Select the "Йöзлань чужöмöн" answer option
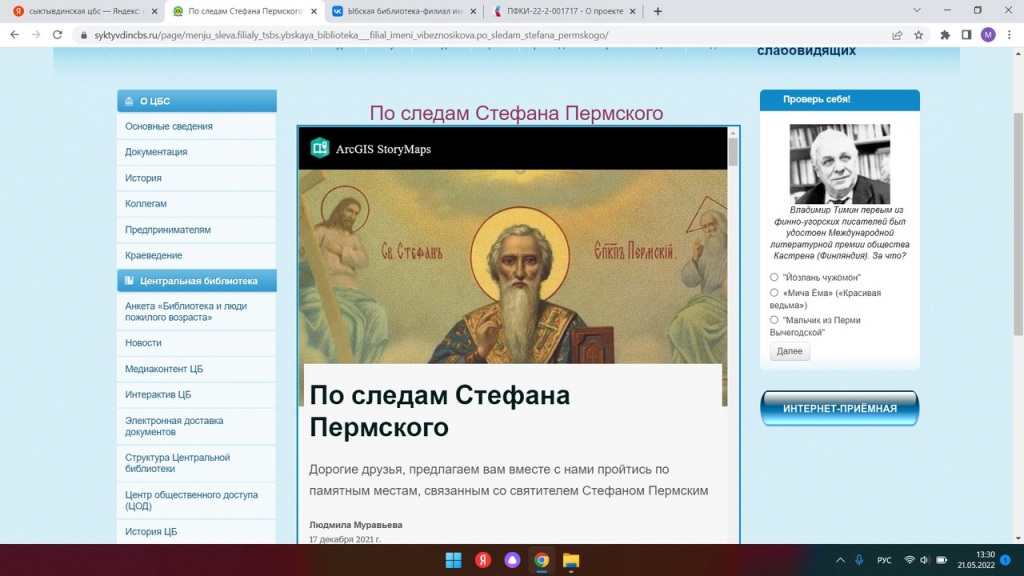Screen dimensions: 1024x576 (x=774, y=277)
